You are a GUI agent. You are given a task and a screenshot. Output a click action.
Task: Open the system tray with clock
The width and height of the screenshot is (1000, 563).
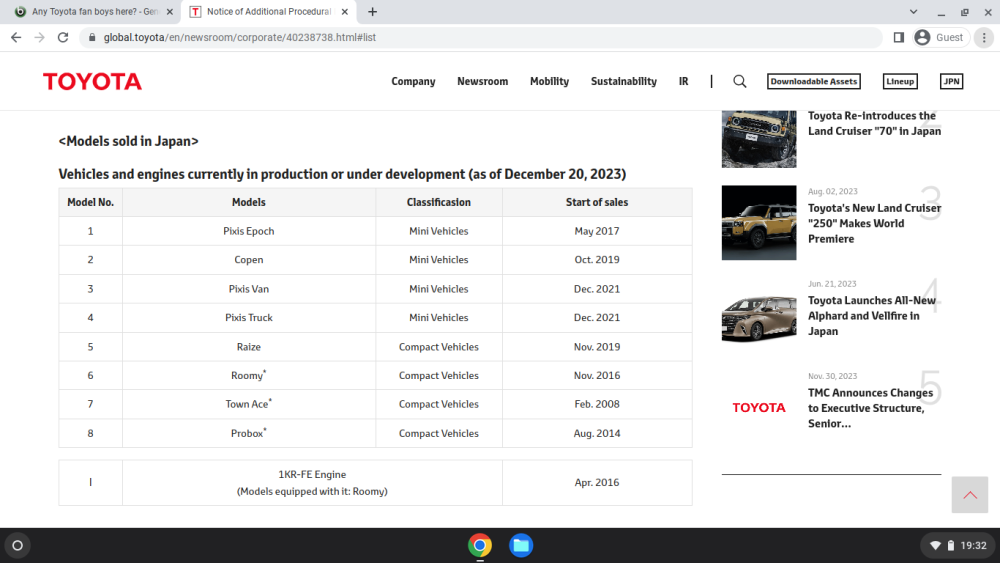959,545
